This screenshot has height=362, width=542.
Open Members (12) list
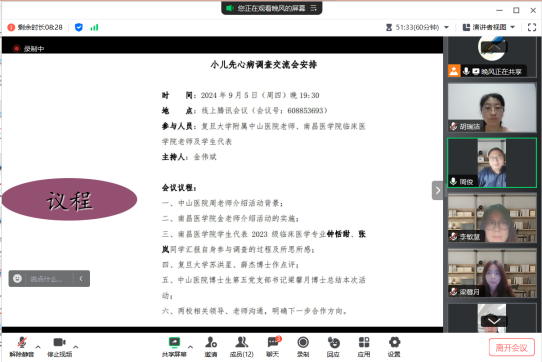coord(242,347)
